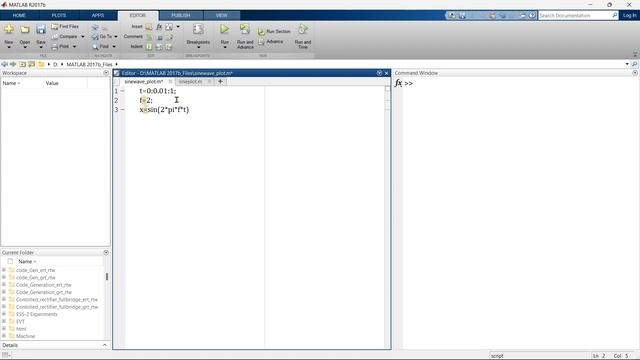
Task: Click the search magnifier in Search Documentation
Action: [x=614, y=16]
